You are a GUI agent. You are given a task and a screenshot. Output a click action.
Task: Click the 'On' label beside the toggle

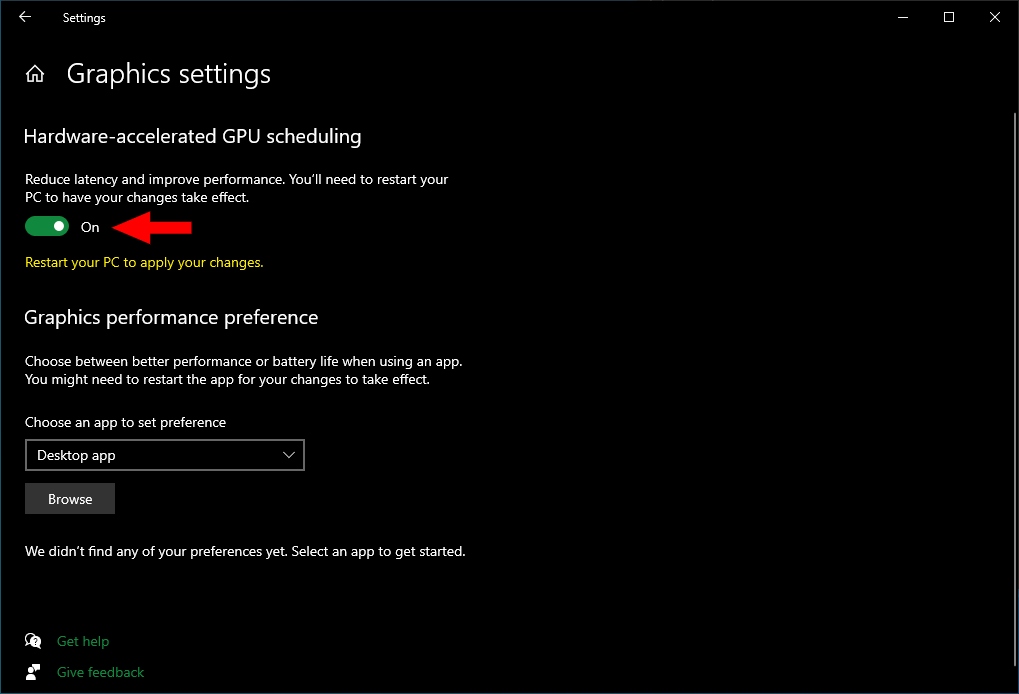(x=90, y=227)
